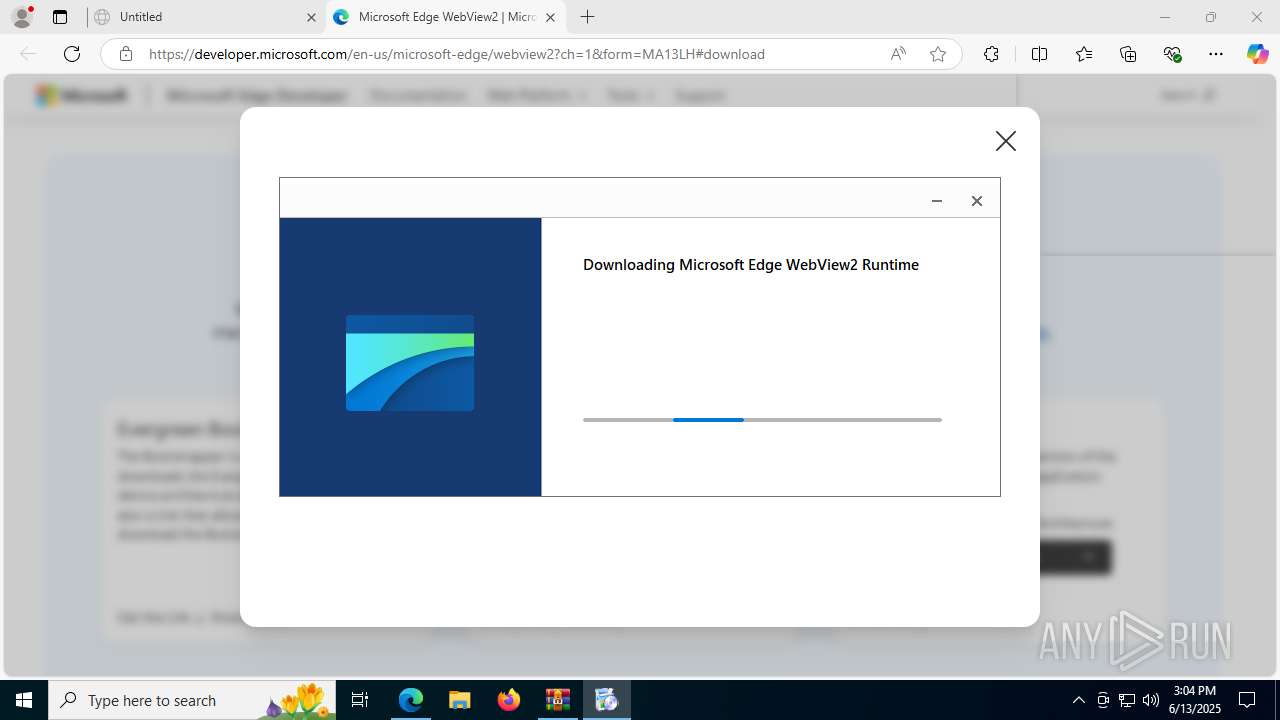1280x720 pixels.
Task: Open the volume tray icon
Action: pos(1151,700)
